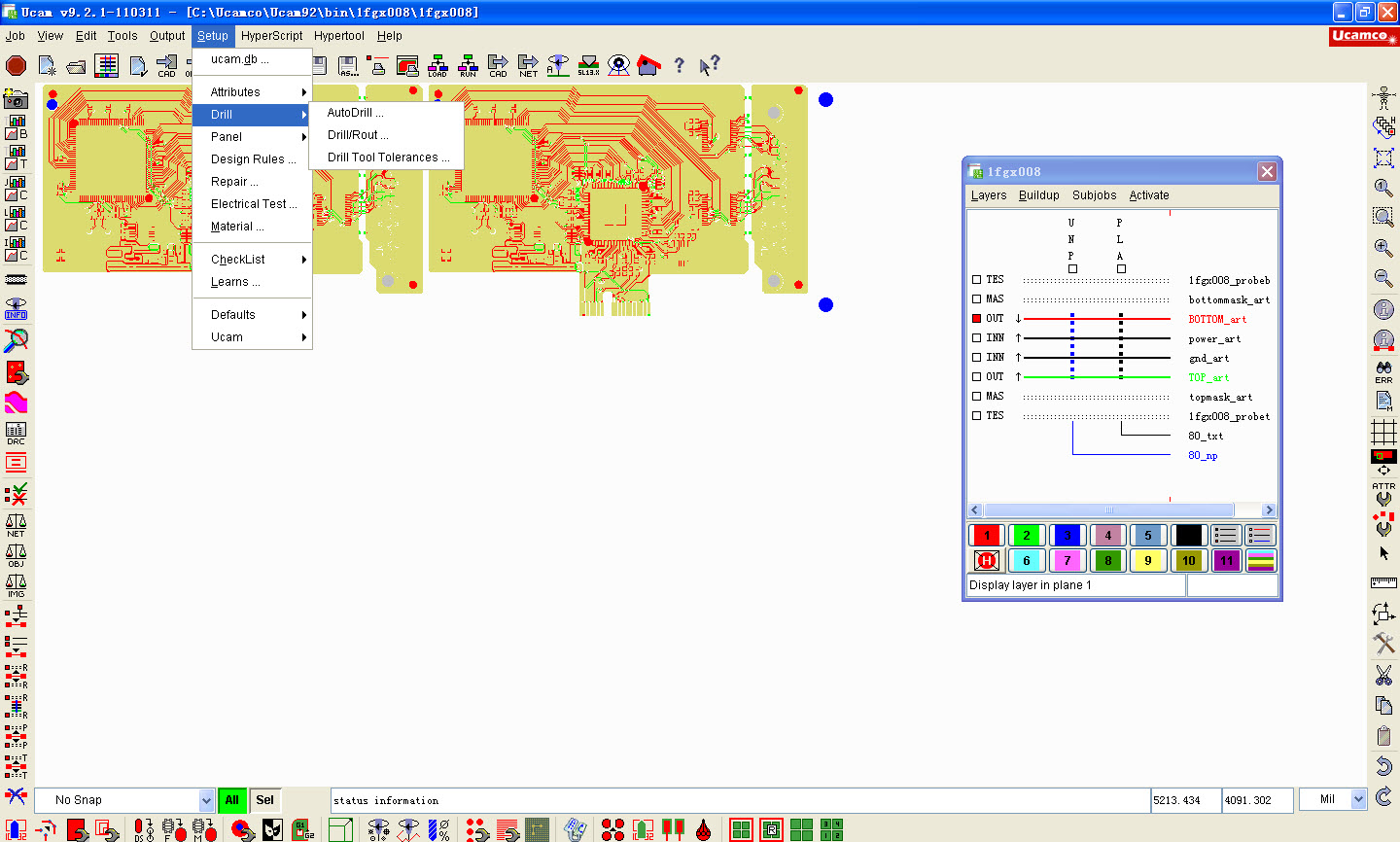Click the camera snapshot sidebar icon
Image resolution: width=1400 pixels, height=842 pixels.
[x=16, y=98]
